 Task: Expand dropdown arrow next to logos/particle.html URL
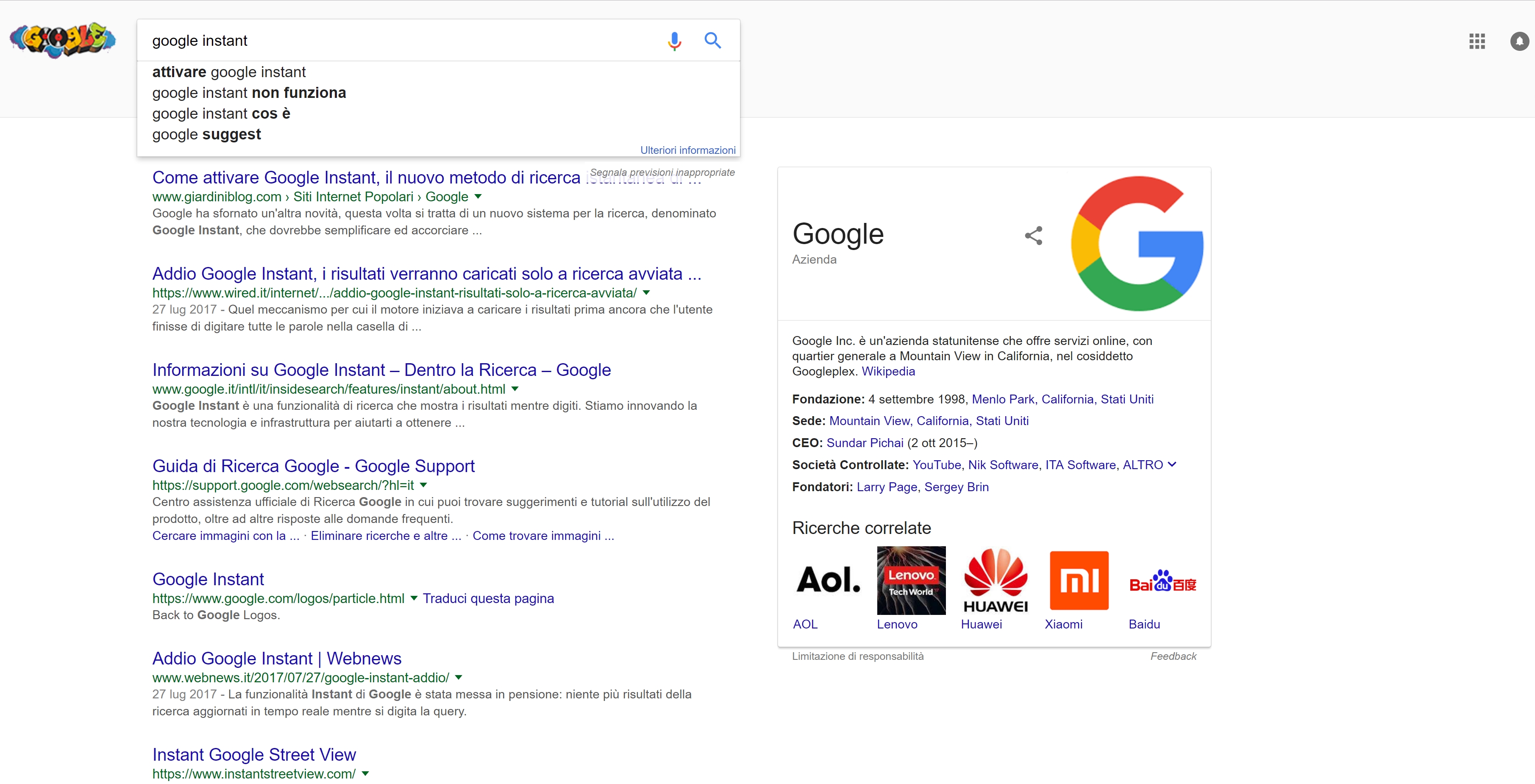click(414, 599)
